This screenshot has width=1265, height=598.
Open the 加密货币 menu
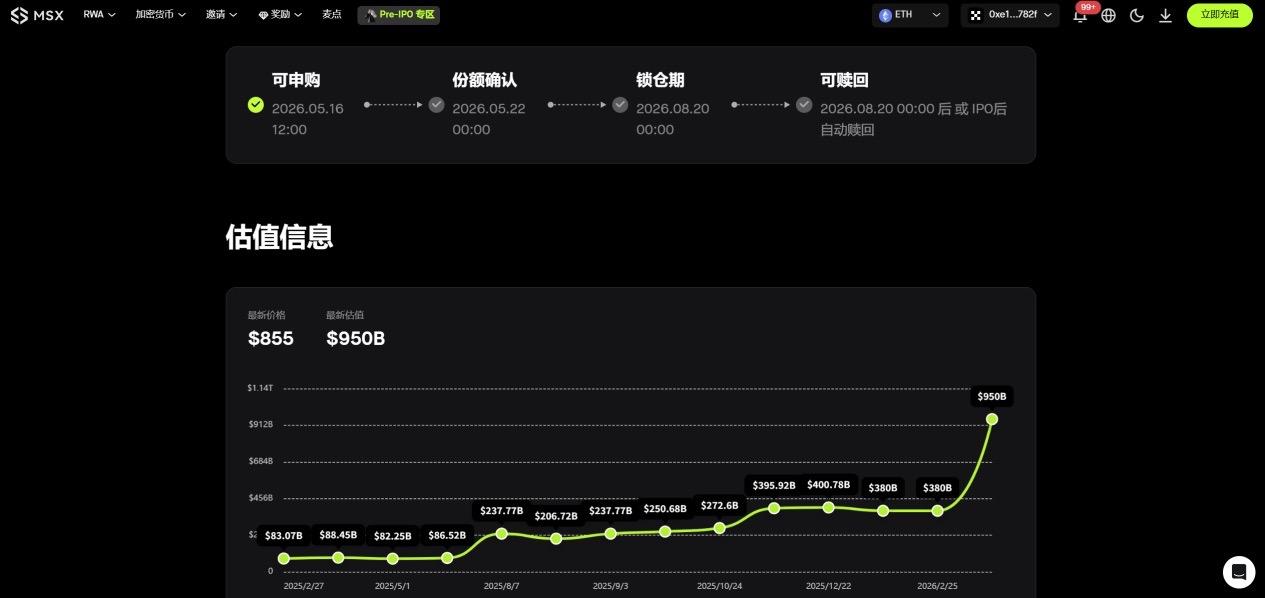tap(160, 15)
